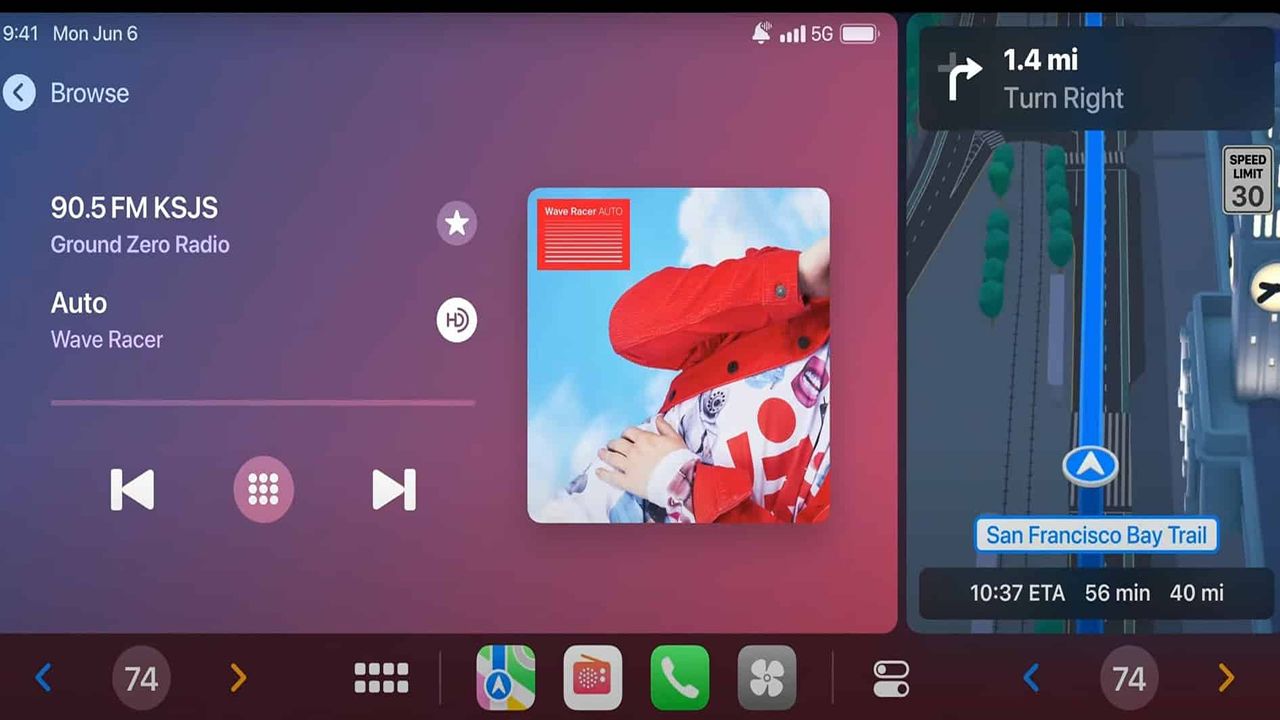Open the ETA trip details bar
Viewport: 1280px width, 720px height.
[x=1096, y=593]
